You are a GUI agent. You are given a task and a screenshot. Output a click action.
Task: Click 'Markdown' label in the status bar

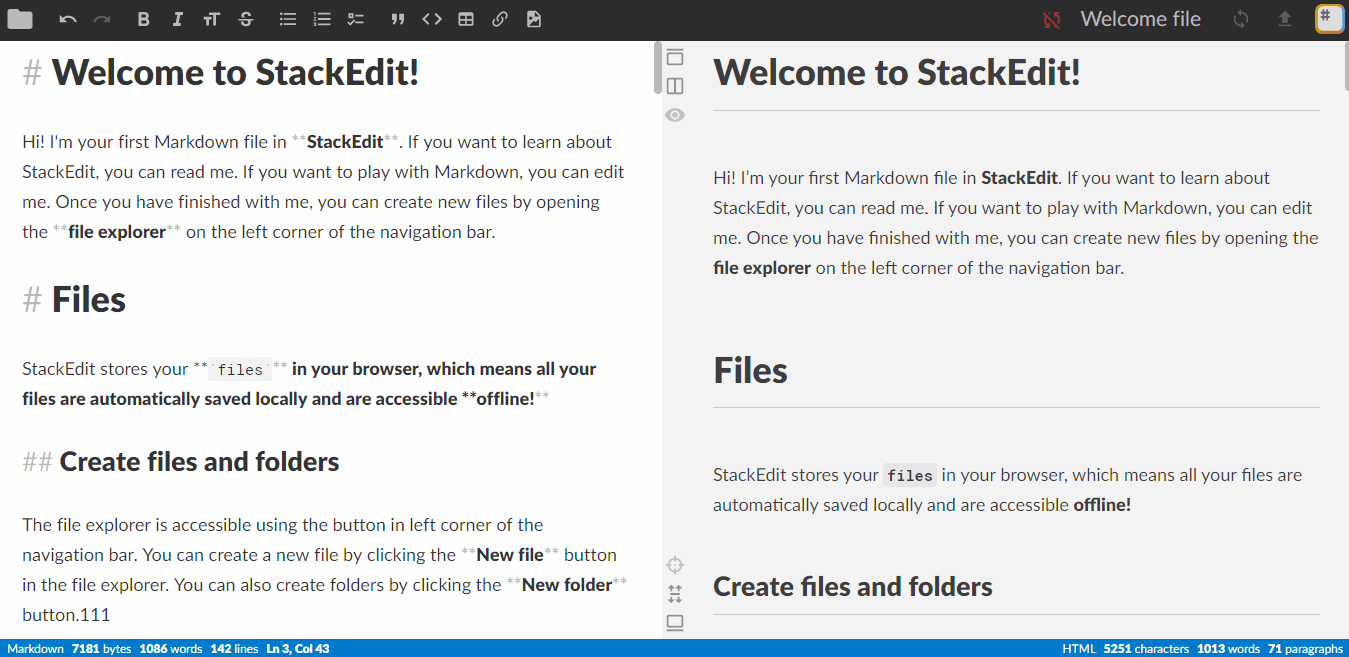[35, 649]
